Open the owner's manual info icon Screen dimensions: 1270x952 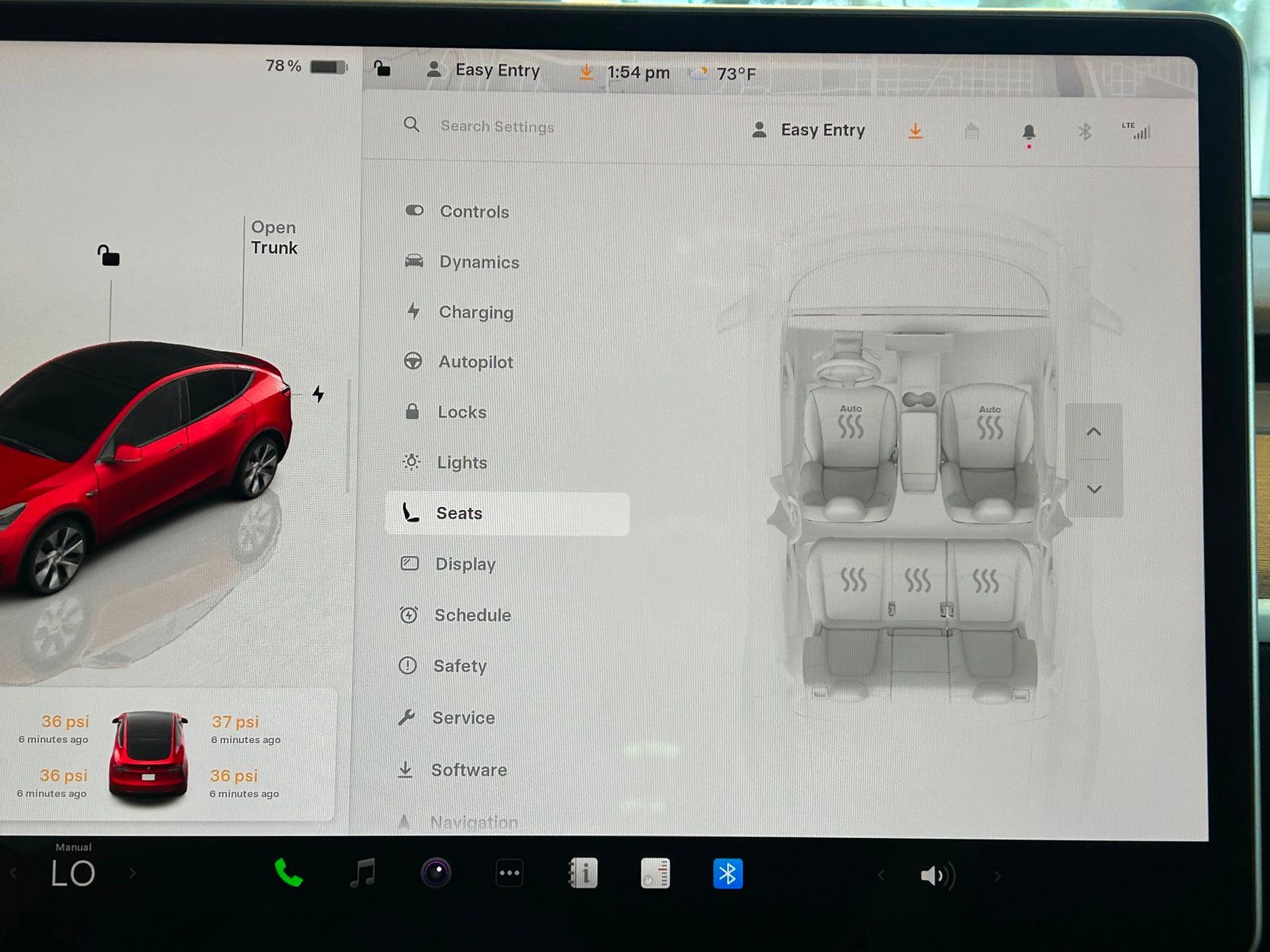click(x=583, y=873)
